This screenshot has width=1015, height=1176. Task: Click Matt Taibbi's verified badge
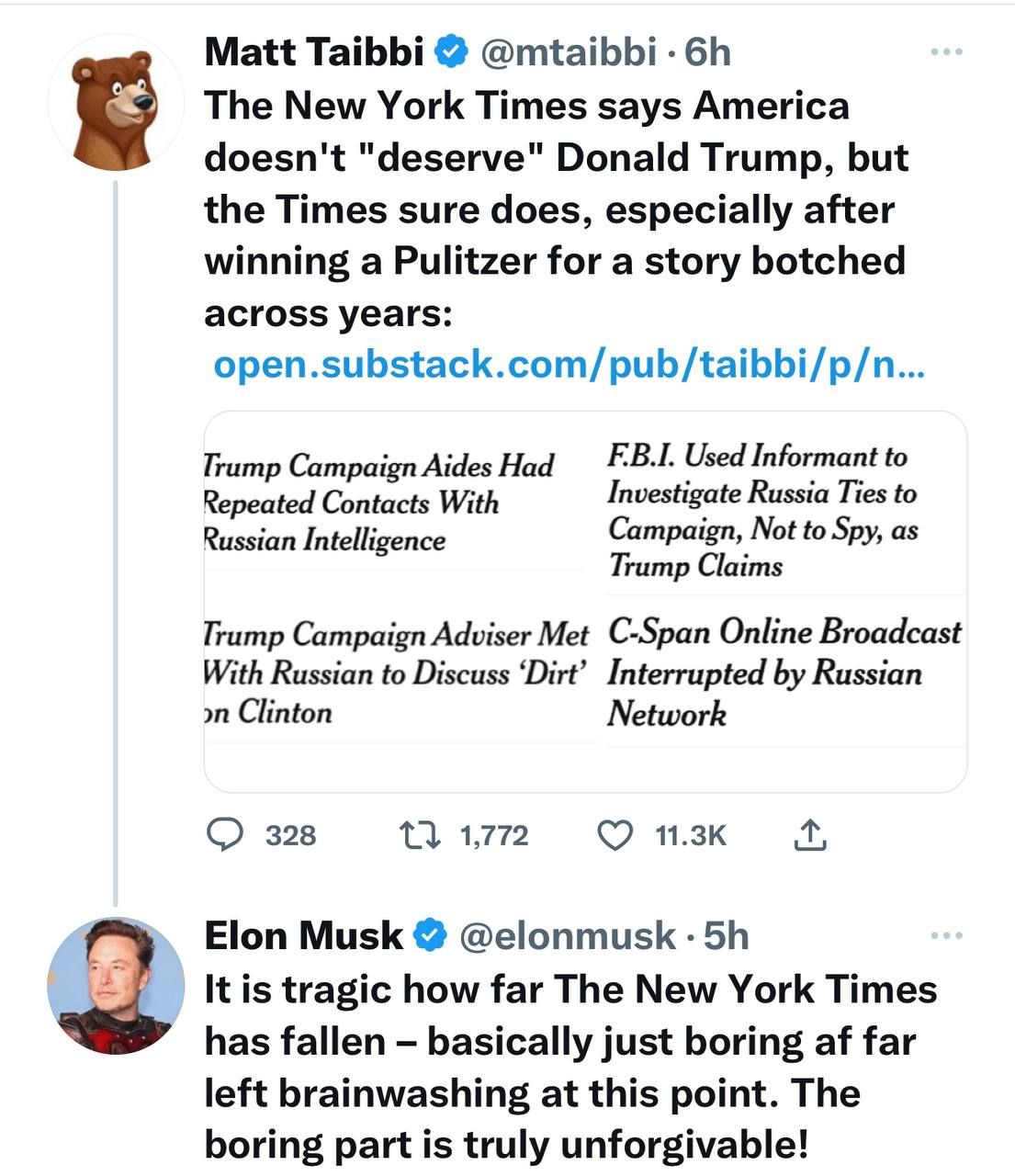pos(452,52)
